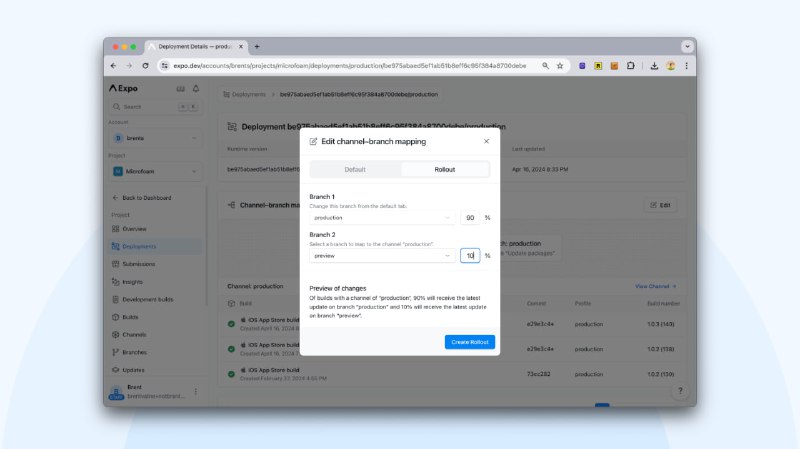Click the zoom magnifier icon in address bar
800x449 pixels.
545,66
